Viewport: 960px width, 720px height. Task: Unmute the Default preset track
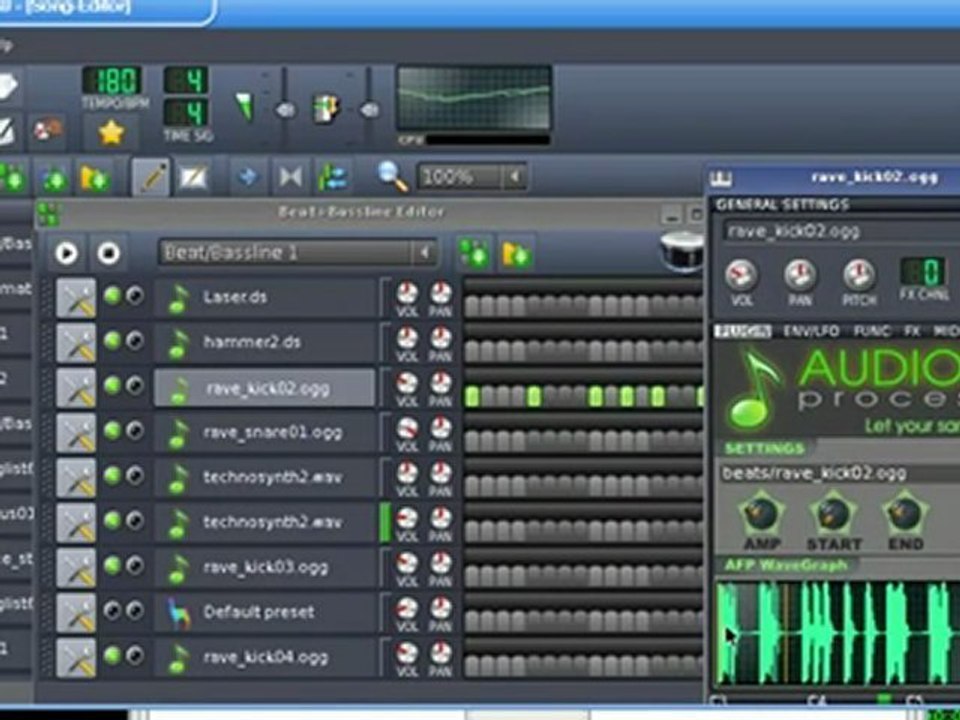112,610
